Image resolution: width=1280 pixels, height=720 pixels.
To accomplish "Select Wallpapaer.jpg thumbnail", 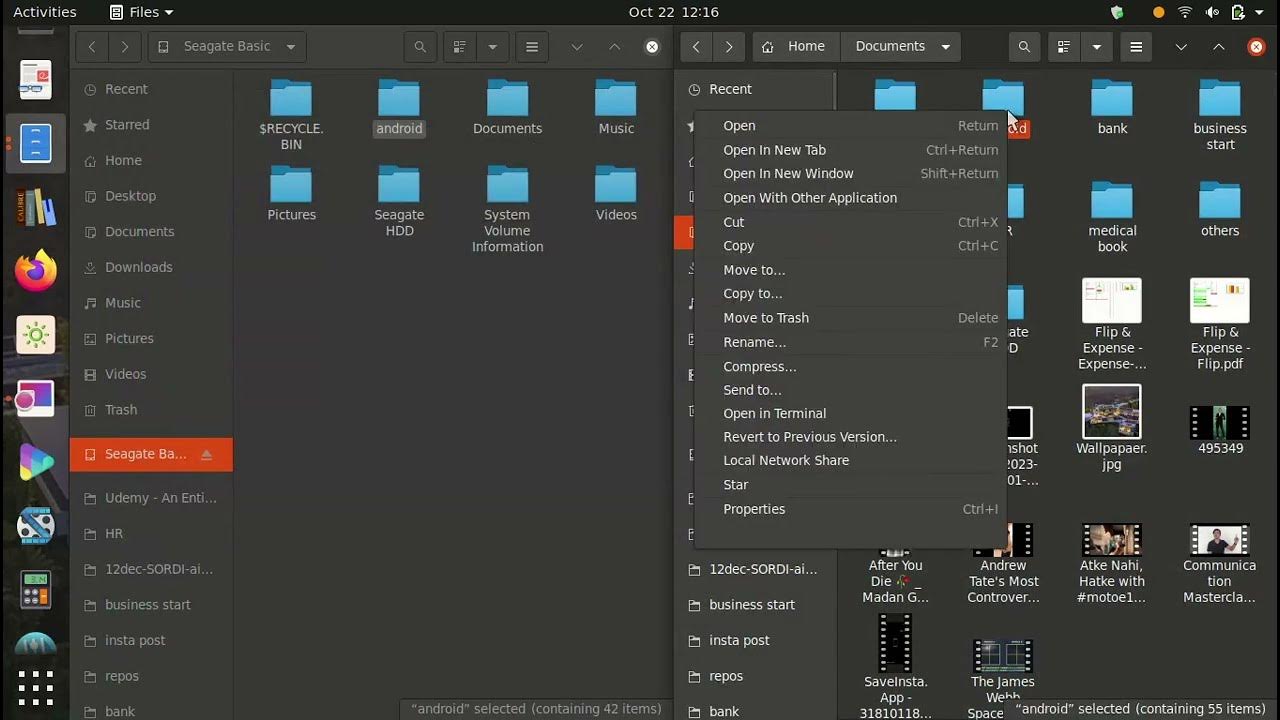I will tap(1111, 411).
